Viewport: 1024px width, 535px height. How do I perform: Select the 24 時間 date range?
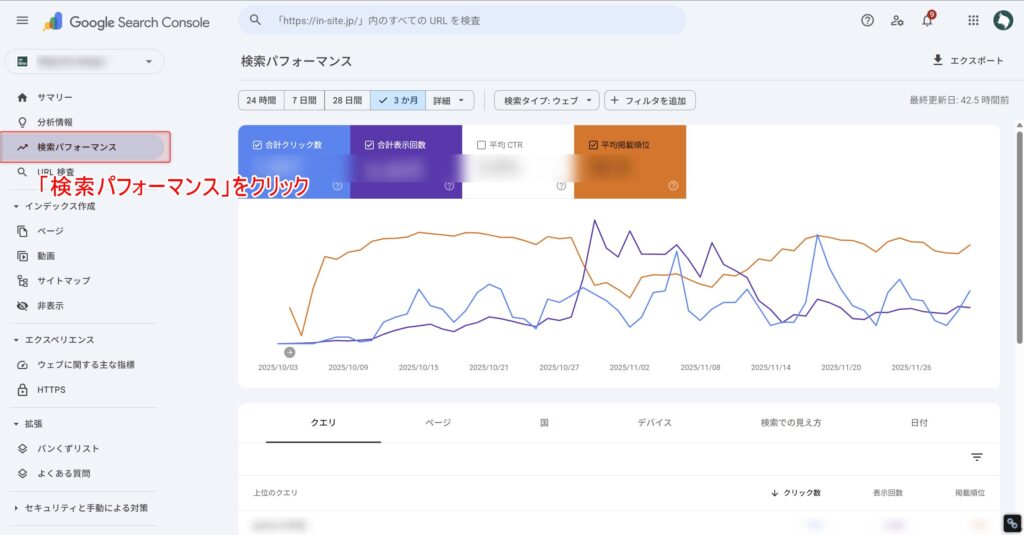(261, 101)
